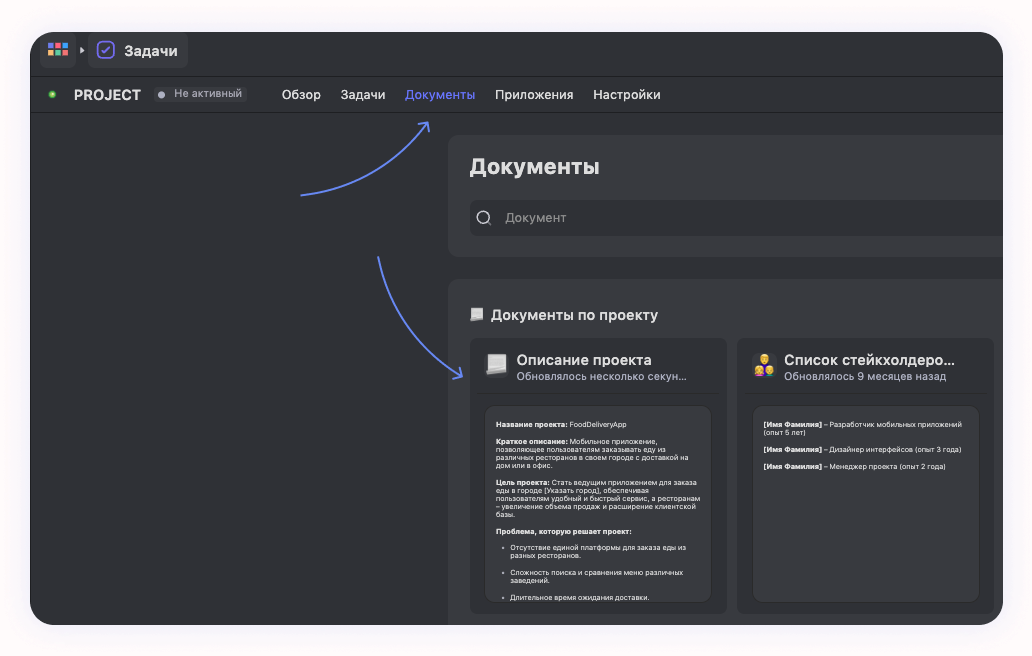
Task: Open the app launcher grid icon
Action: click(57, 49)
